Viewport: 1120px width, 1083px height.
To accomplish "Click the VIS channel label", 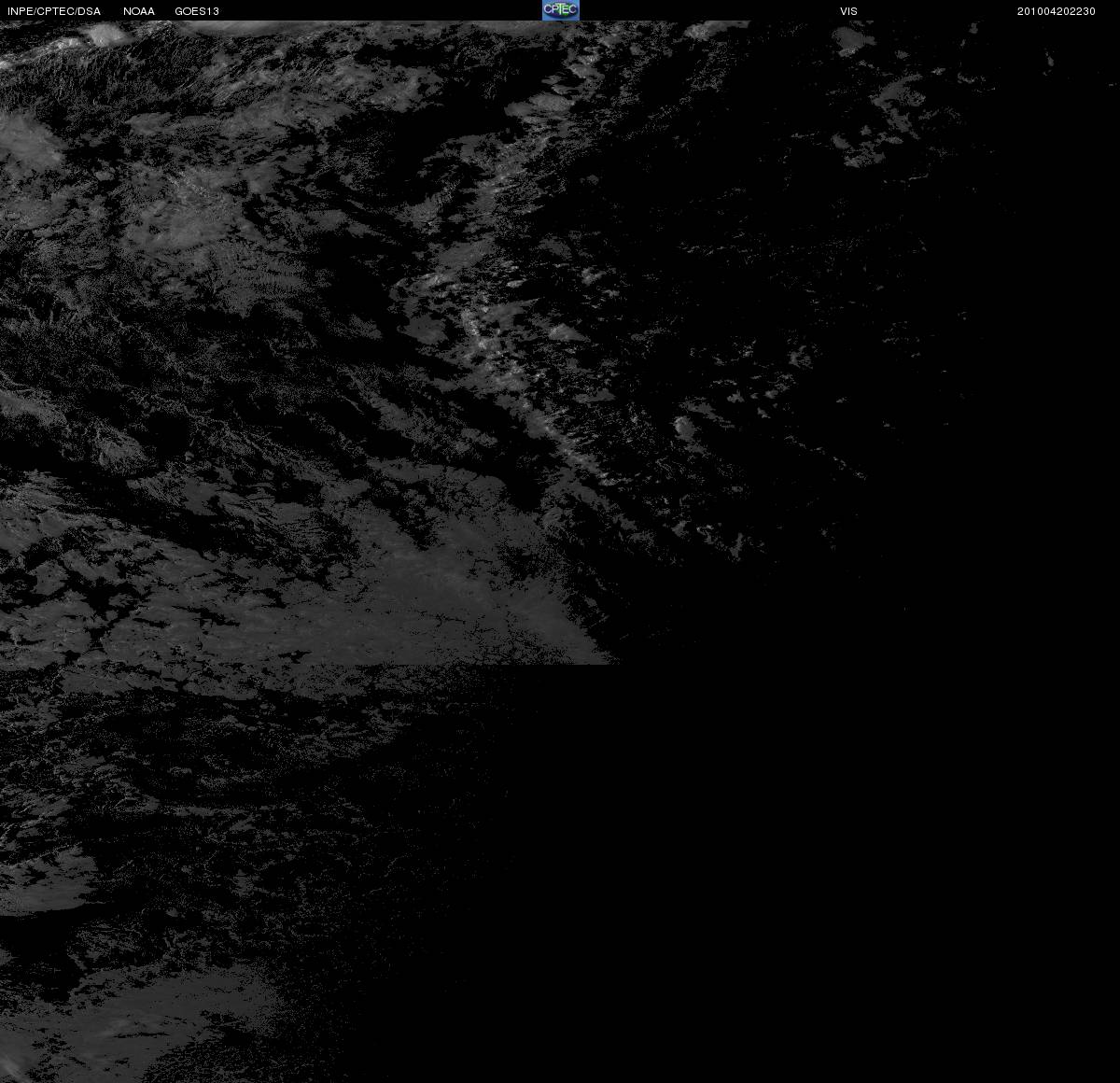I will (x=848, y=11).
